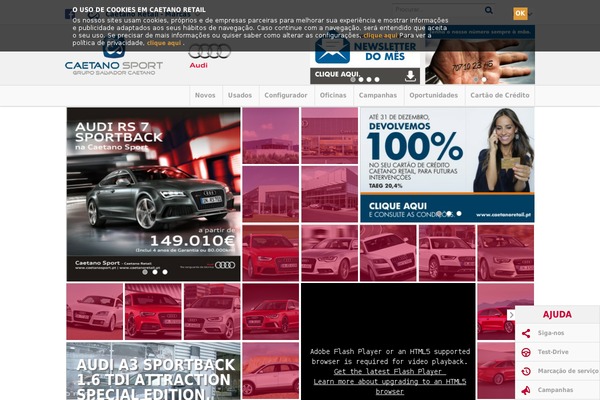Click 'Get the latest Flash Player' link
Image resolution: width=600 pixels, height=400 pixels.
(390, 371)
